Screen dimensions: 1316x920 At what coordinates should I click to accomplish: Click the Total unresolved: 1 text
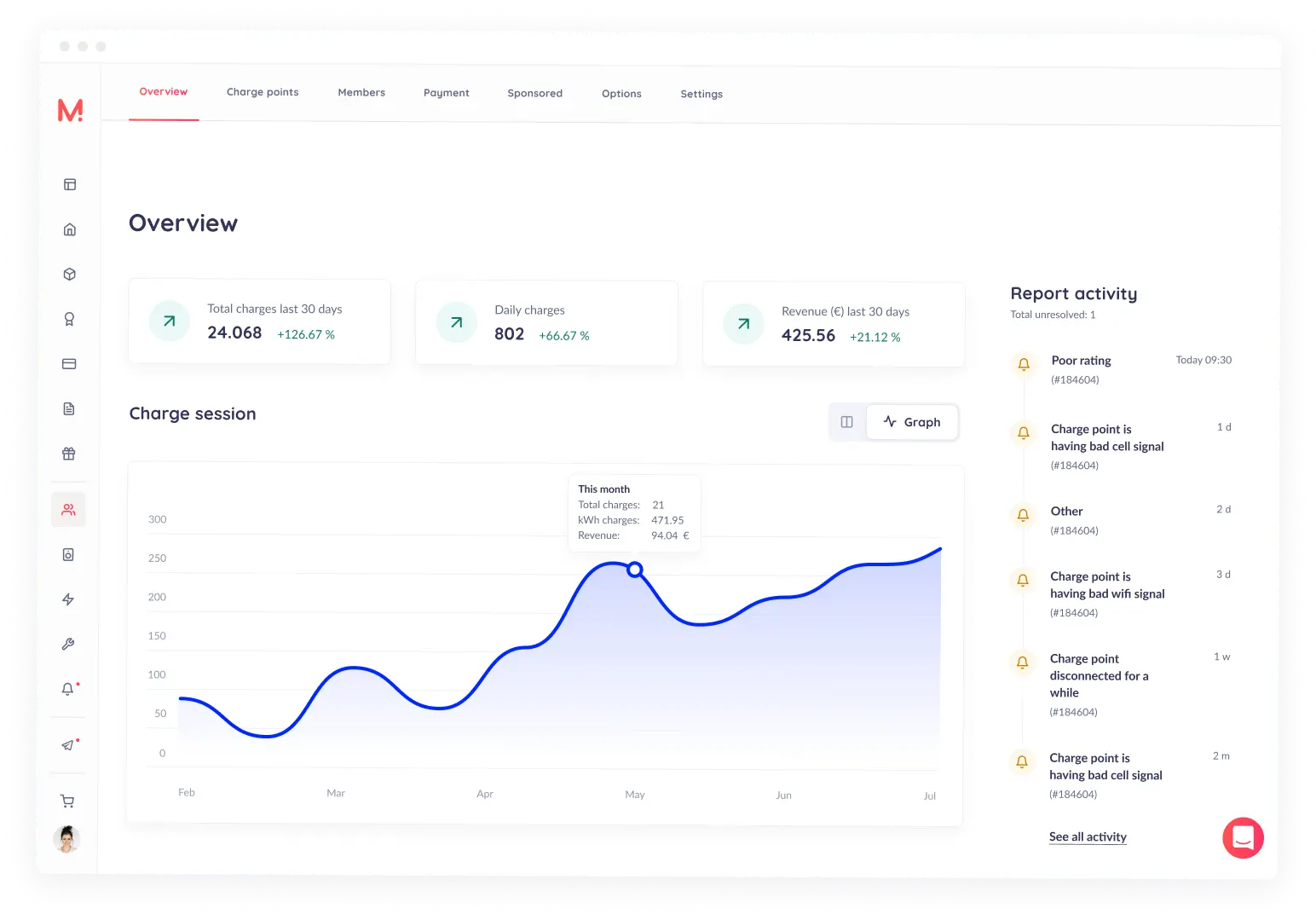pyautogui.click(x=1053, y=315)
